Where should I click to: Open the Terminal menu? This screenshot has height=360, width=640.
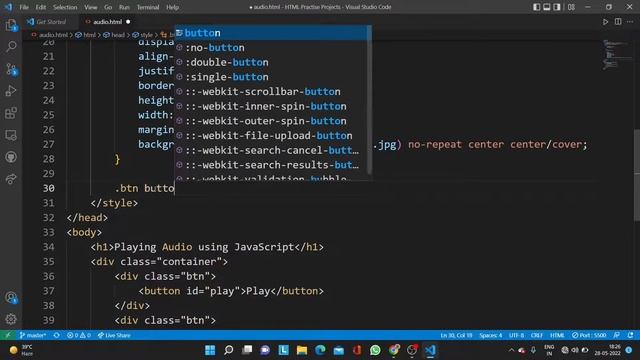coord(148,7)
